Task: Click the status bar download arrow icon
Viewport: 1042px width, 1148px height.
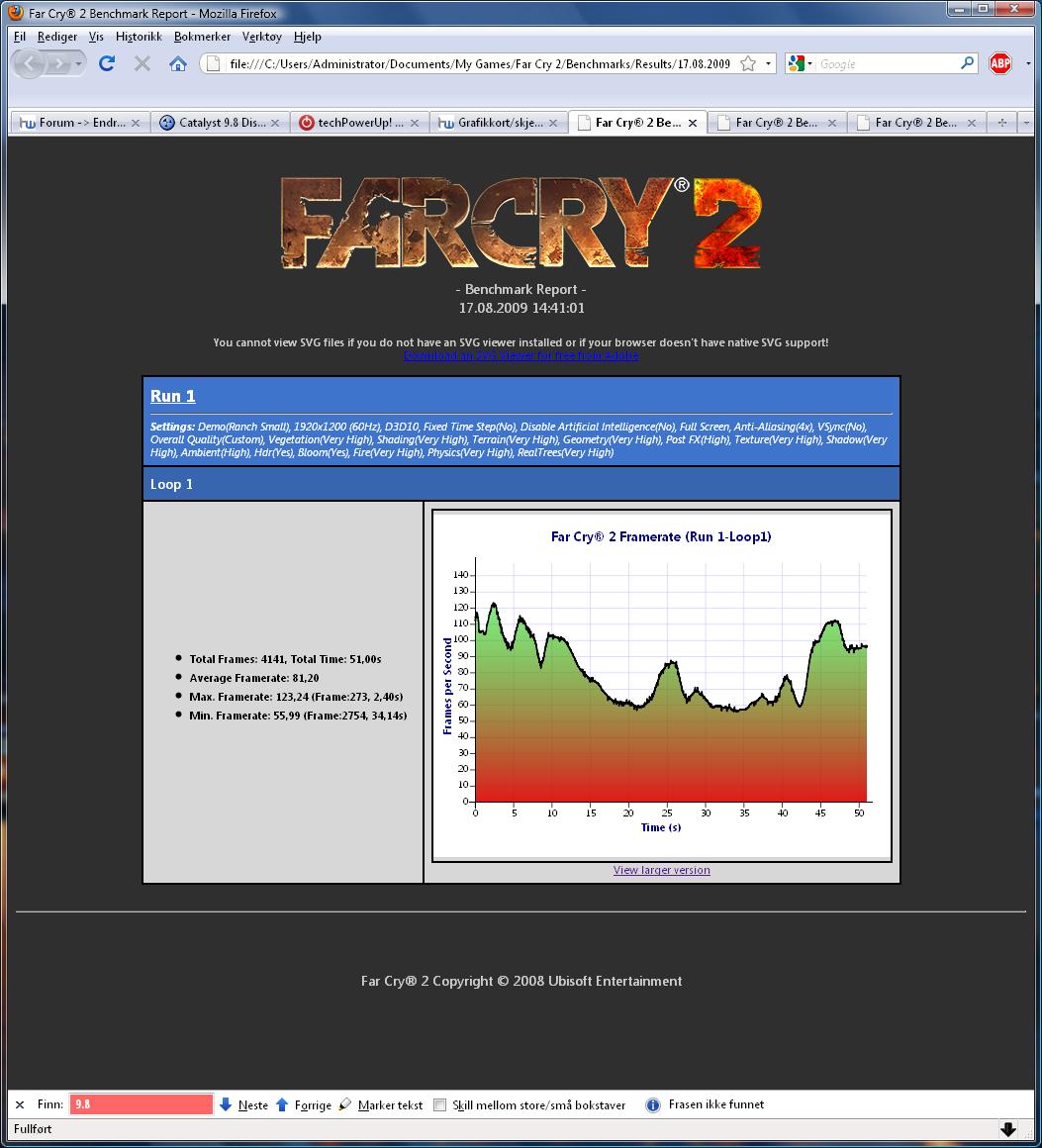Action: pos(1008,1129)
